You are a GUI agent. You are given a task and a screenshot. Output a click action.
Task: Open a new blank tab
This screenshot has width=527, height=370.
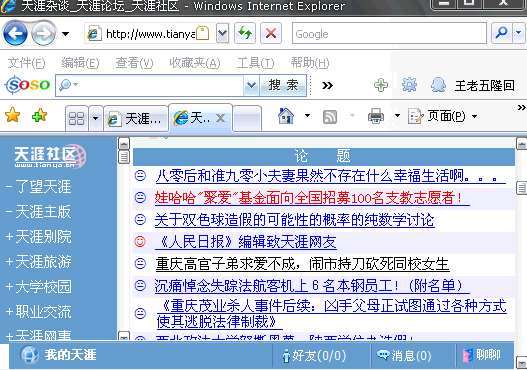(247, 118)
